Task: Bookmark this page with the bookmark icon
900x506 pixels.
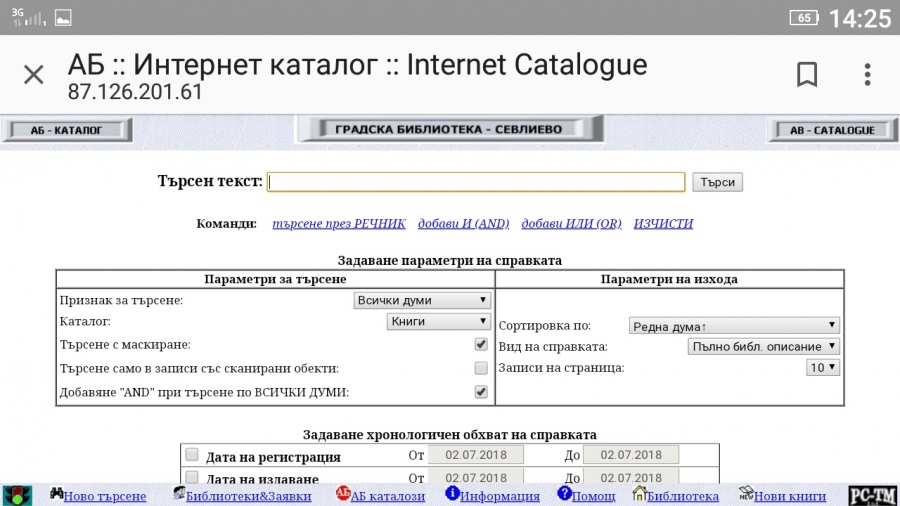Action: pos(807,74)
